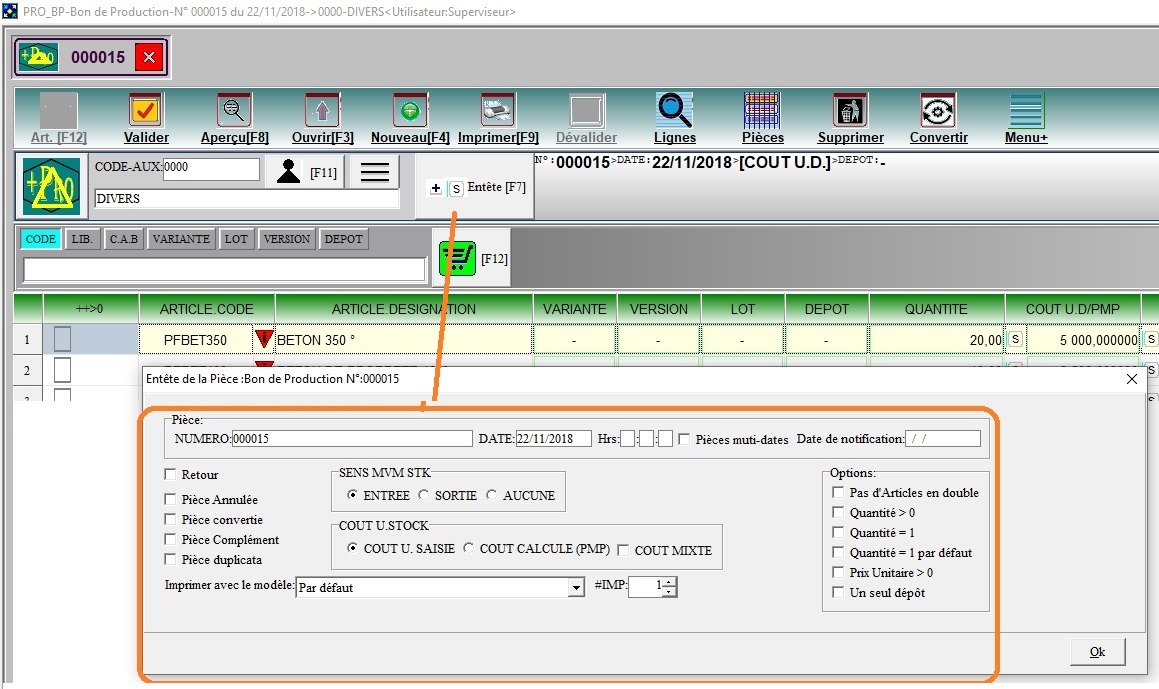This screenshot has width=1159, height=689.
Task: Click the green shopping cart [F12] icon
Action: (457, 259)
